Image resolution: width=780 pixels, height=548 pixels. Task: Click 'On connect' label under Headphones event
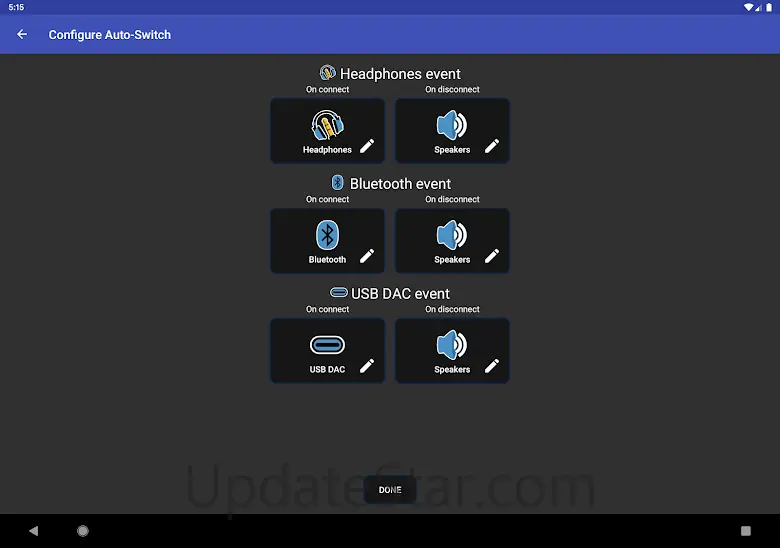(x=327, y=90)
